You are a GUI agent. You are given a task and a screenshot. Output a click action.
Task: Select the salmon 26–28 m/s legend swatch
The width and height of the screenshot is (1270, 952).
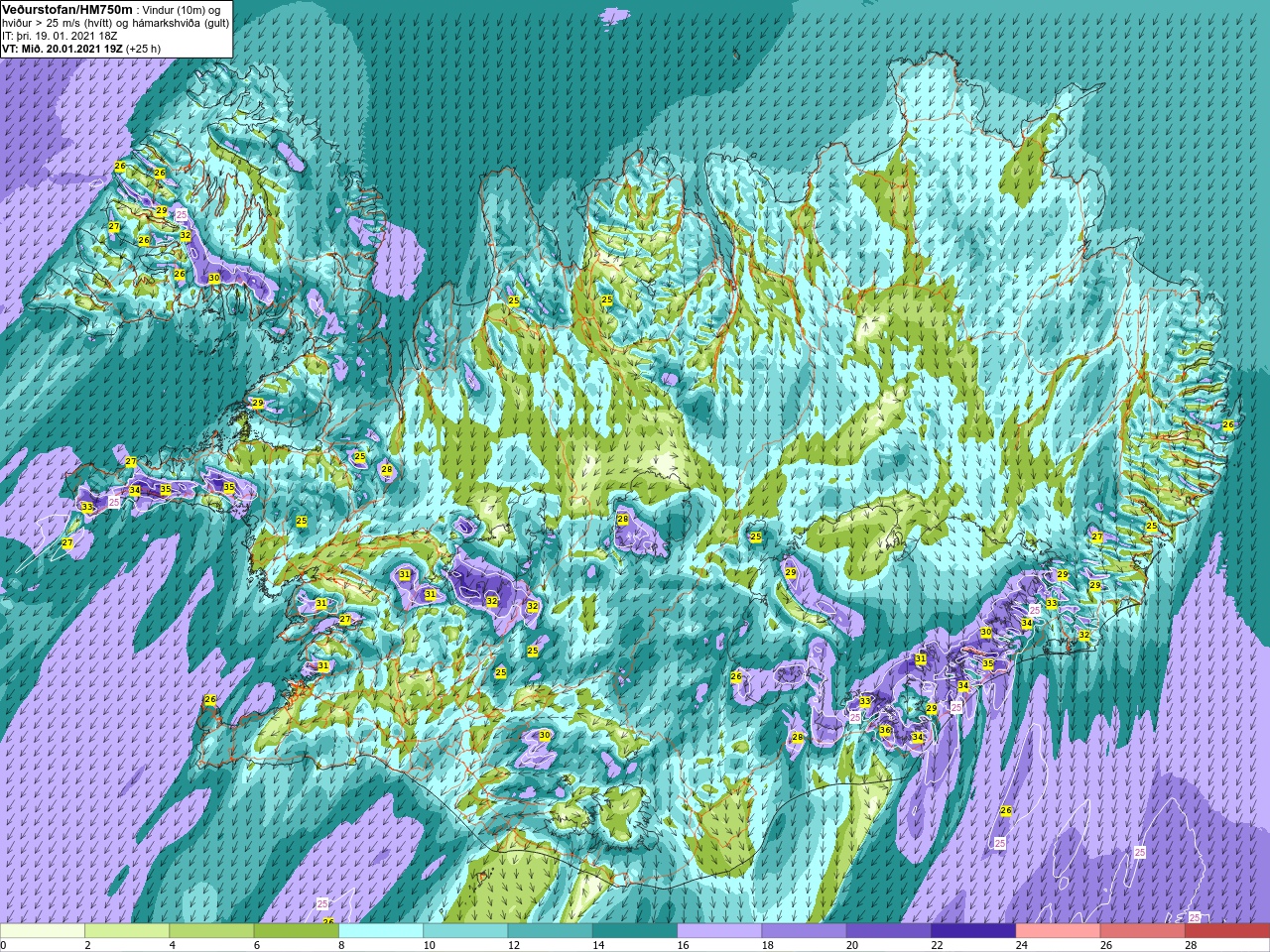[1143, 931]
